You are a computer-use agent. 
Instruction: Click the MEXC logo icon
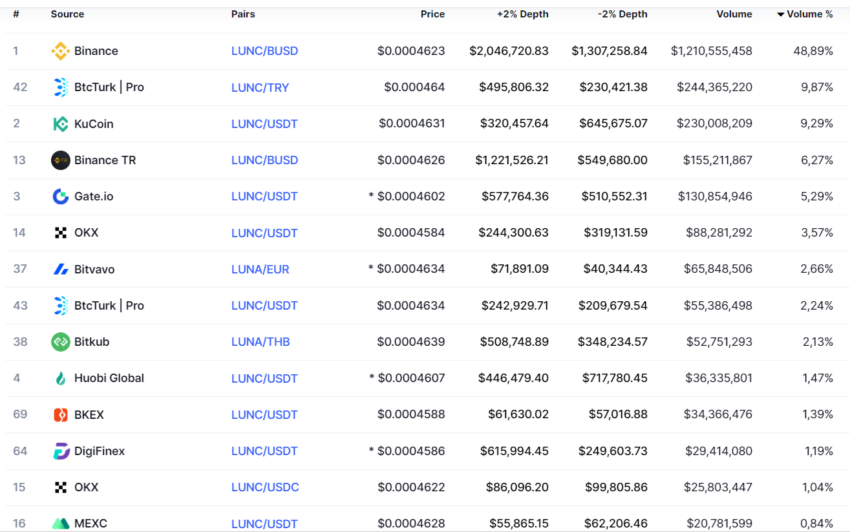coord(60,523)
